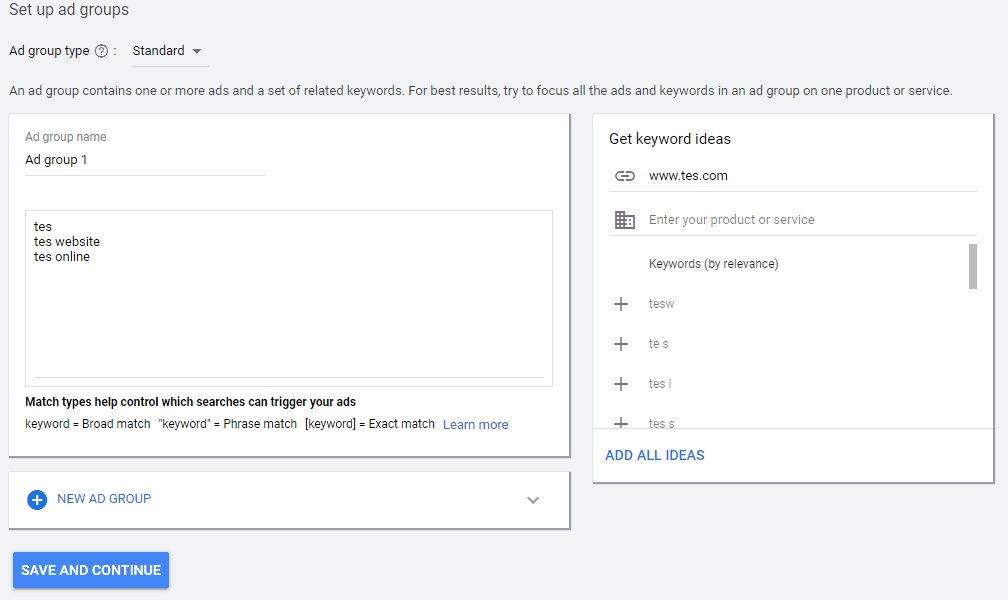Click ADD ALL IDEAS
This screenshot has width=1008, height=600.
[x=655, y=455]
